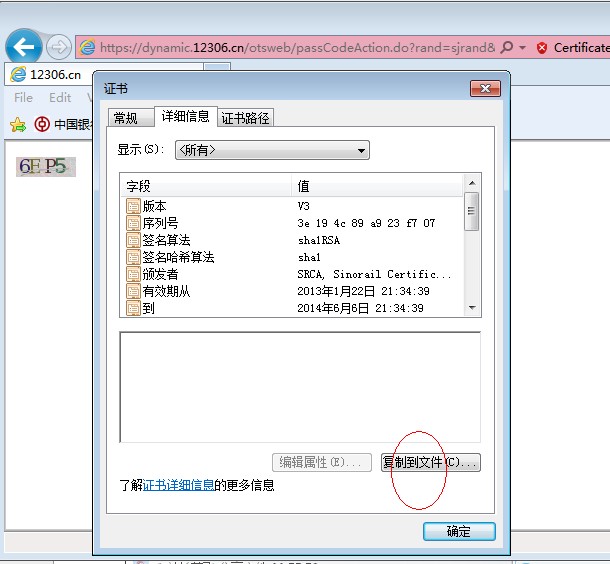610x564 pixels.
Task: Switch to the 证书路径 tab
Action: click(246, 118)
